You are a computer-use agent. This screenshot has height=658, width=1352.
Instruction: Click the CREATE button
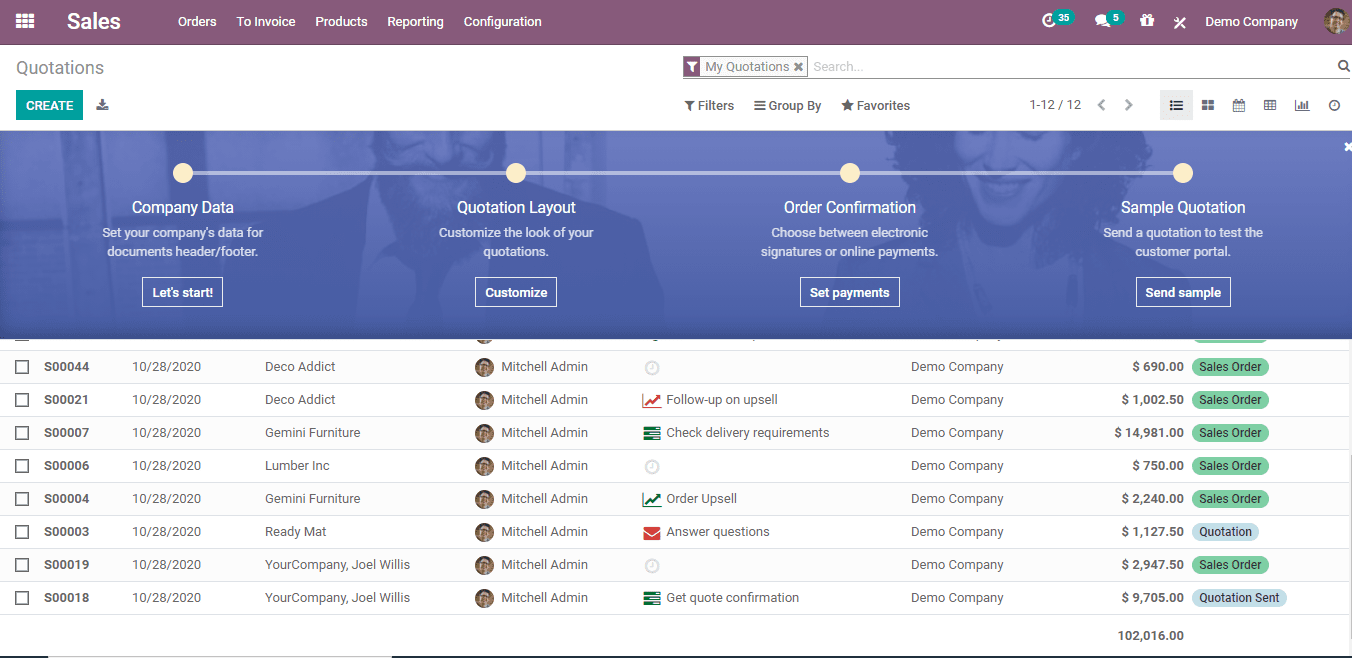[x=49, y=105]
